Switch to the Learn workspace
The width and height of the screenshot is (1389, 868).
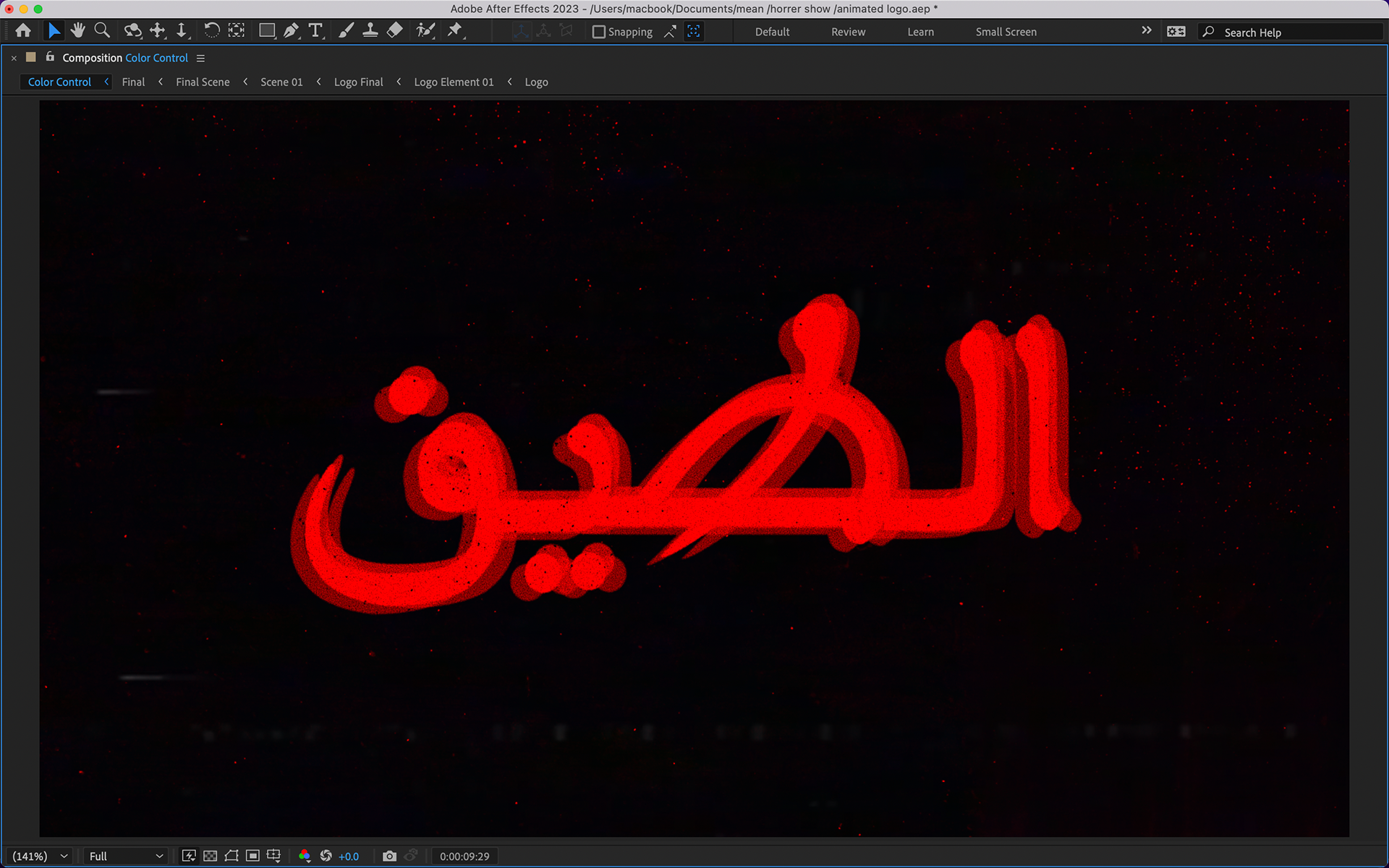pos(920,32)
